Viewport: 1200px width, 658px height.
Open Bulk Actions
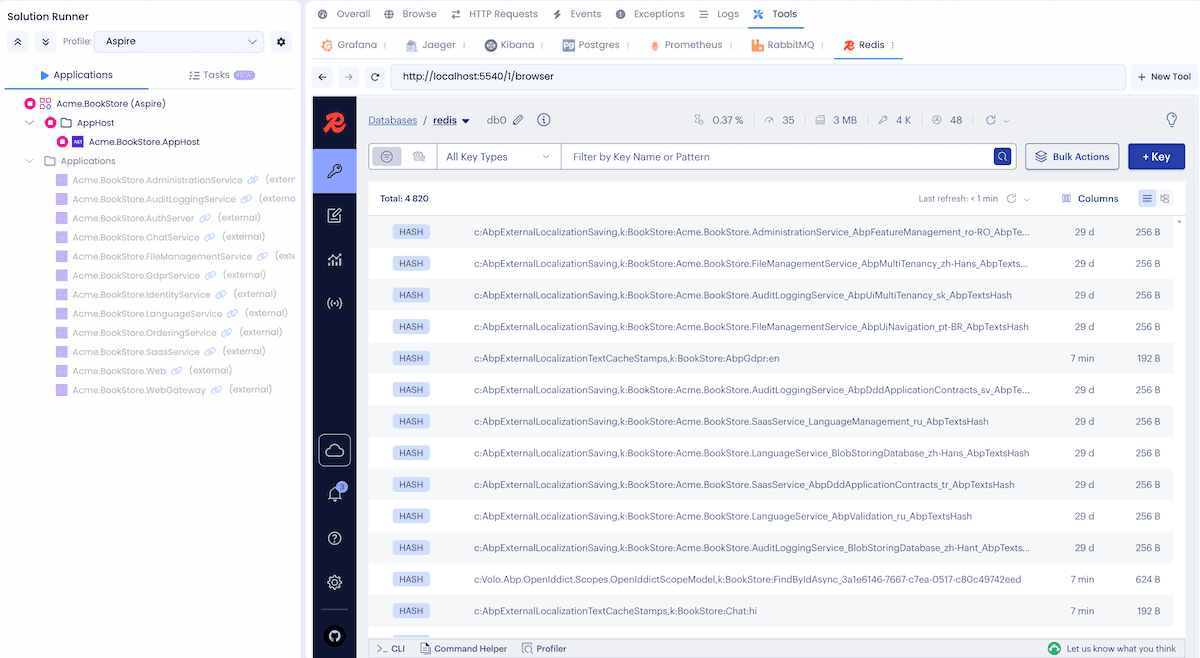coord(1071,156)
